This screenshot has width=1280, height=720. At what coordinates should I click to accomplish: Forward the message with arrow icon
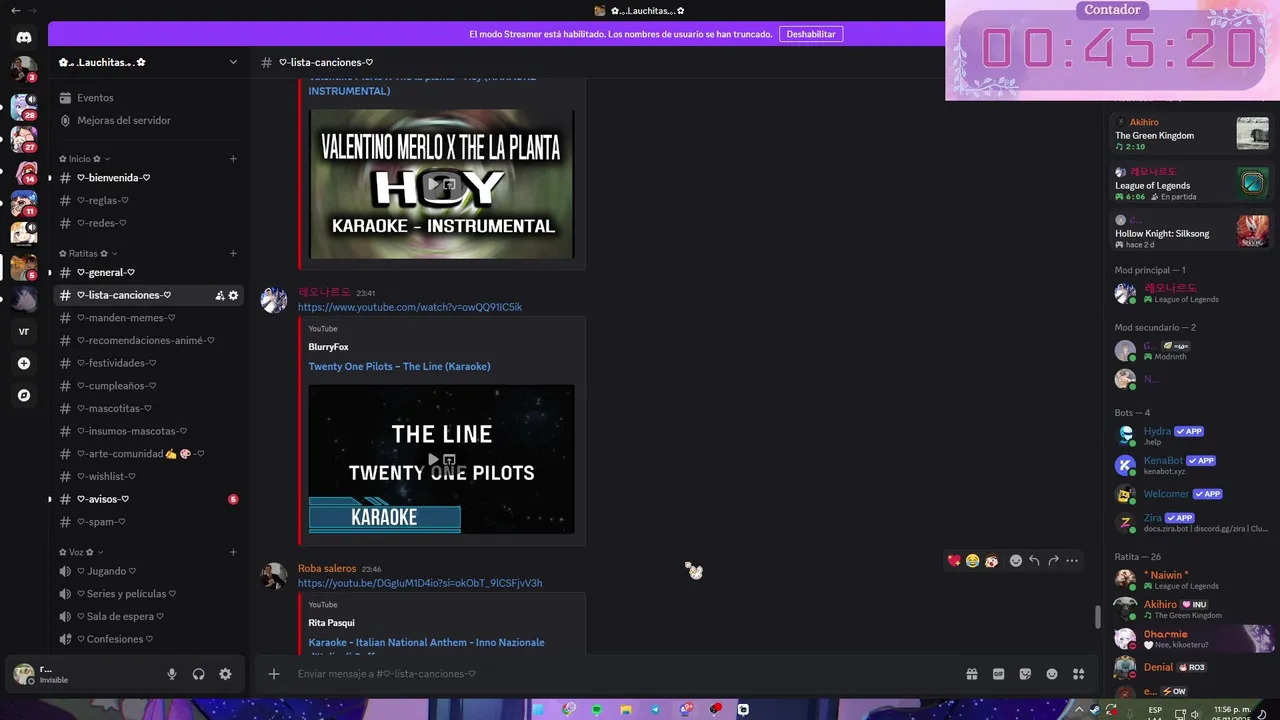(1053, 561)
